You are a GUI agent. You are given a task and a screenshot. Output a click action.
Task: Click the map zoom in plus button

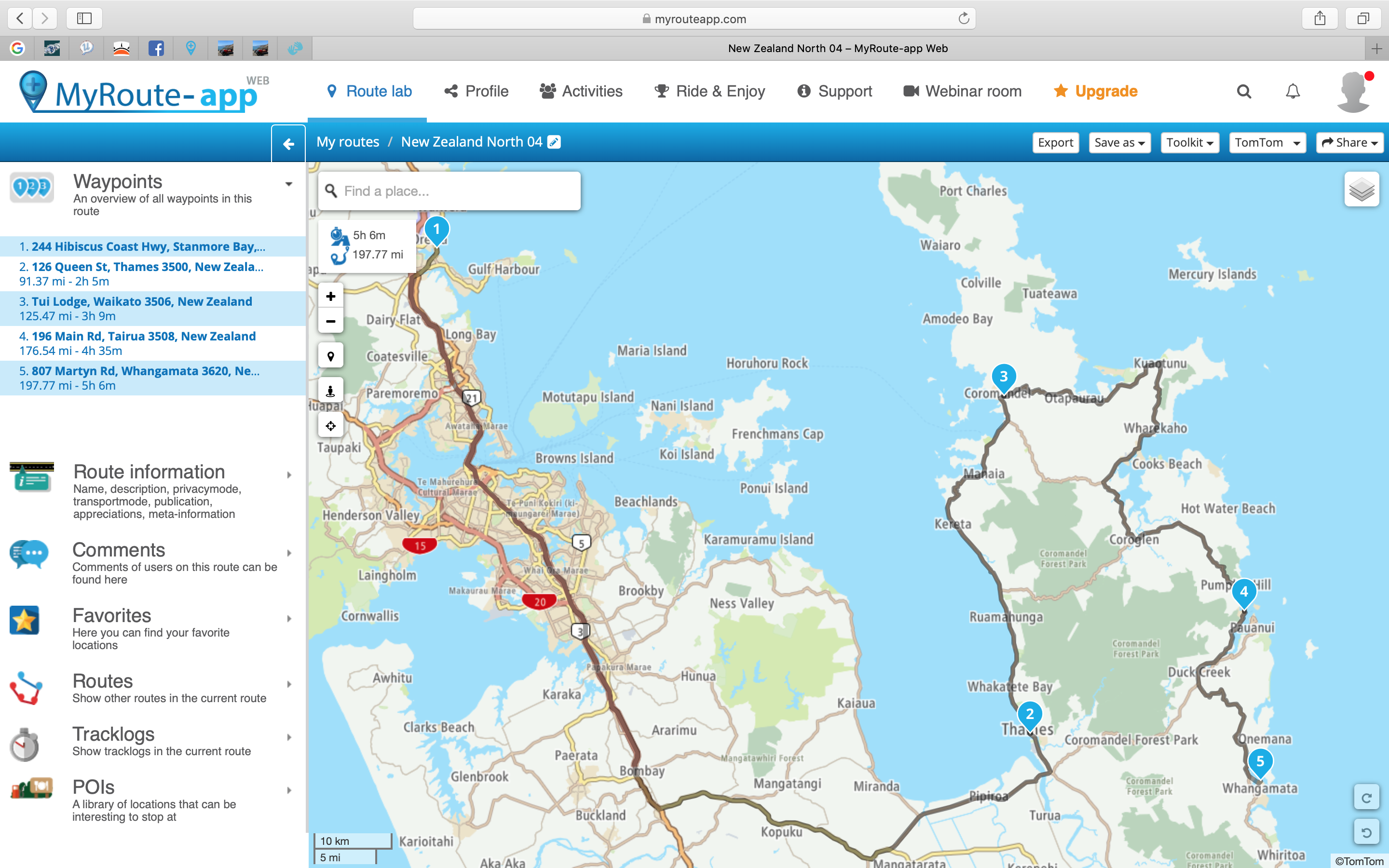(x=330, y=296)
